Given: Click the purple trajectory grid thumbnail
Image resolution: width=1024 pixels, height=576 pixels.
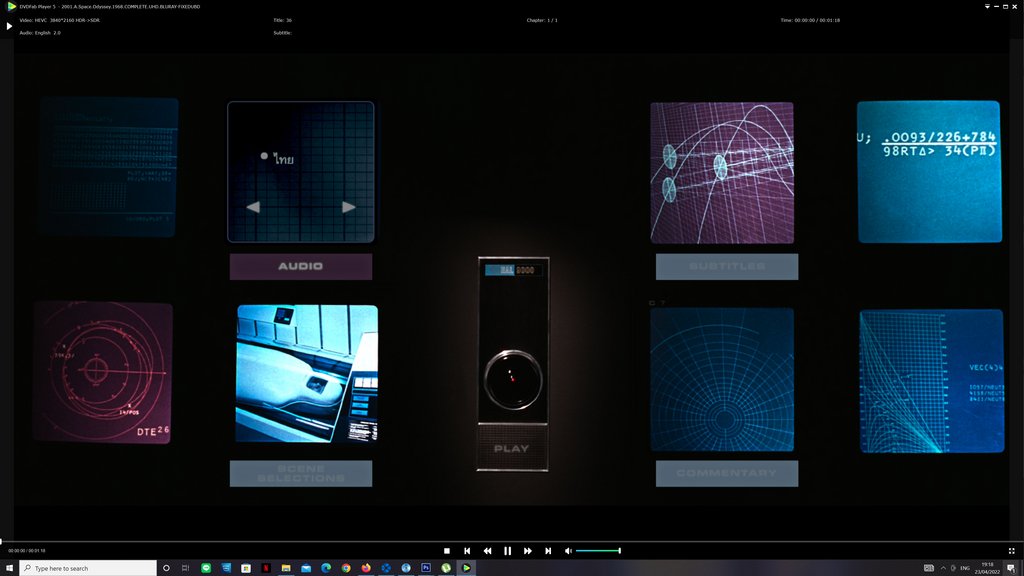Looking at the screenshot, I should tap(722, 172).
